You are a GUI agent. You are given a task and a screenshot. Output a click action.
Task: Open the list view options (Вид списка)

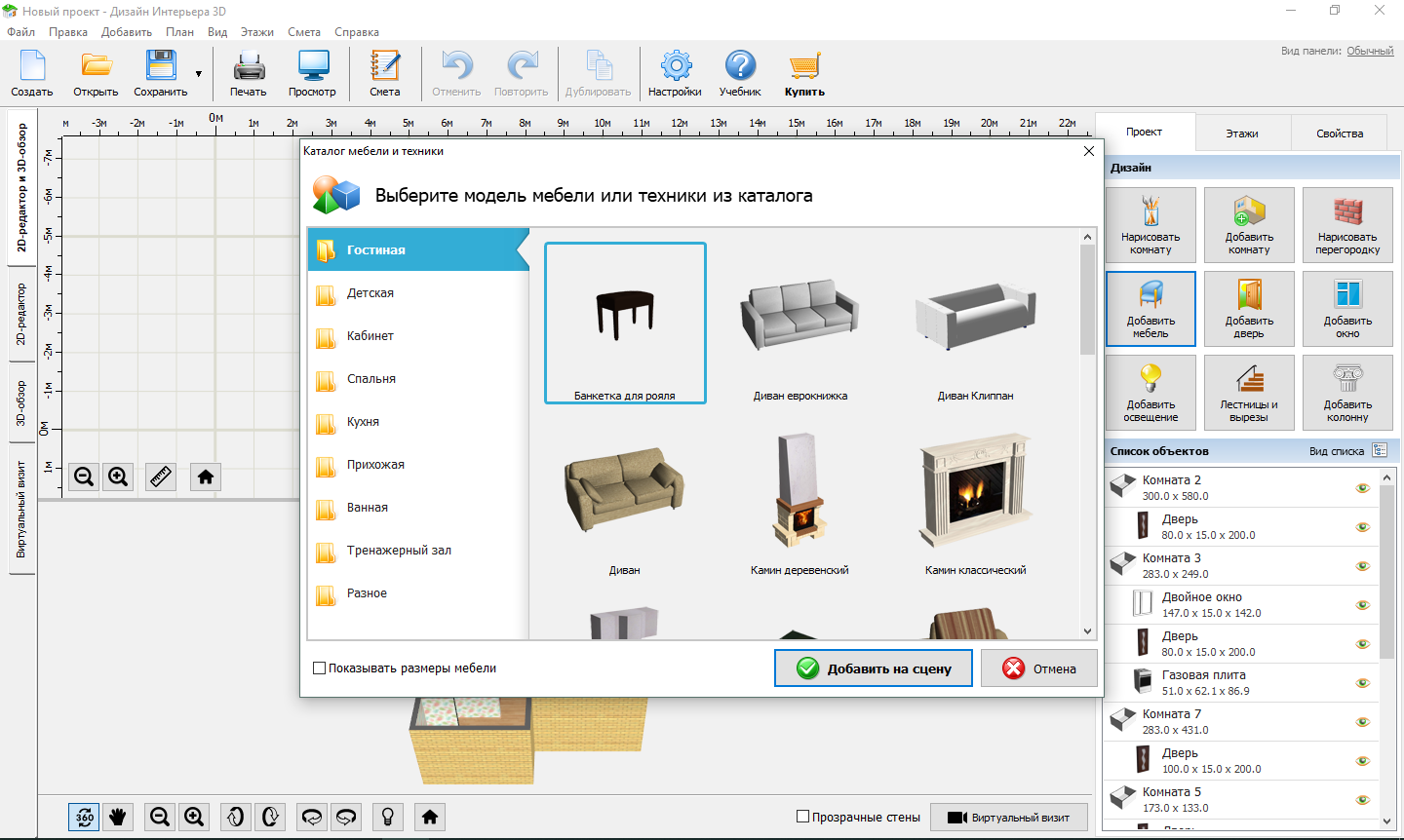[1380, 450]
